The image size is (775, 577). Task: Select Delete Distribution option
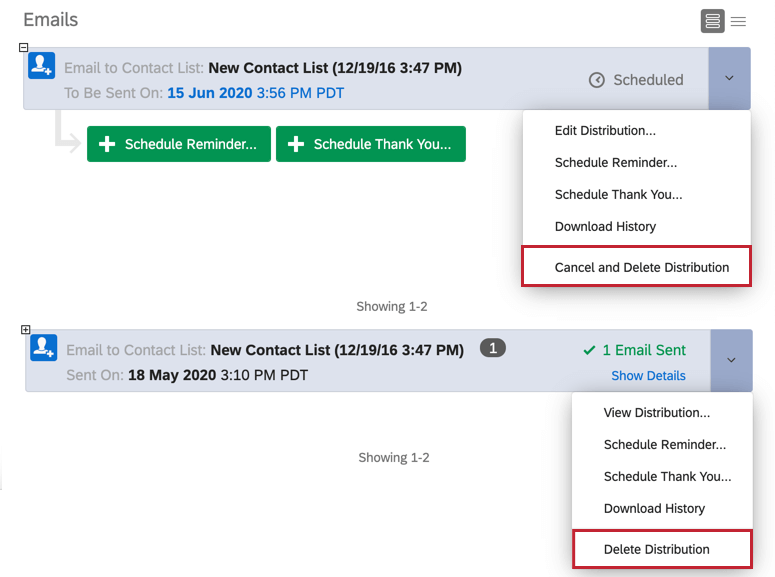click(x=662, y=549)
